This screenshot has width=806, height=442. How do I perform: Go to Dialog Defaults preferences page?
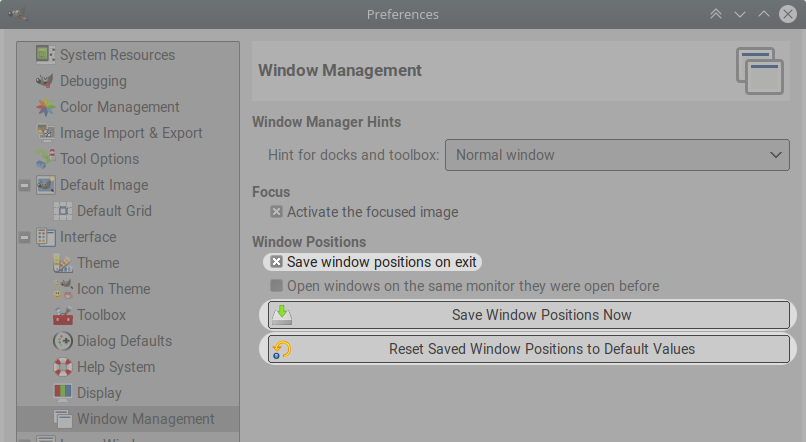coord(124,341)
